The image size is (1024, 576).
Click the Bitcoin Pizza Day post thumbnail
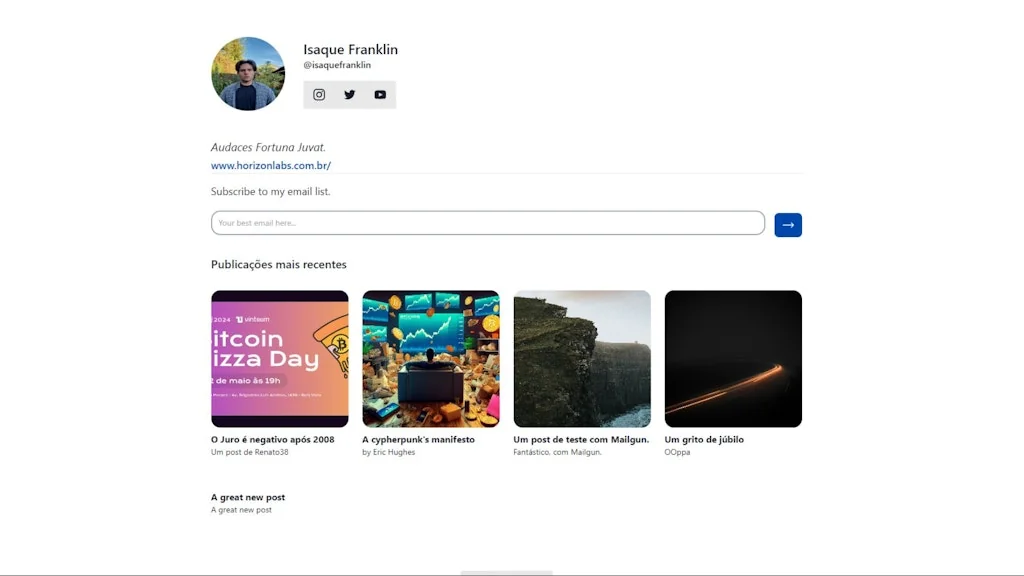pos(280,359)
